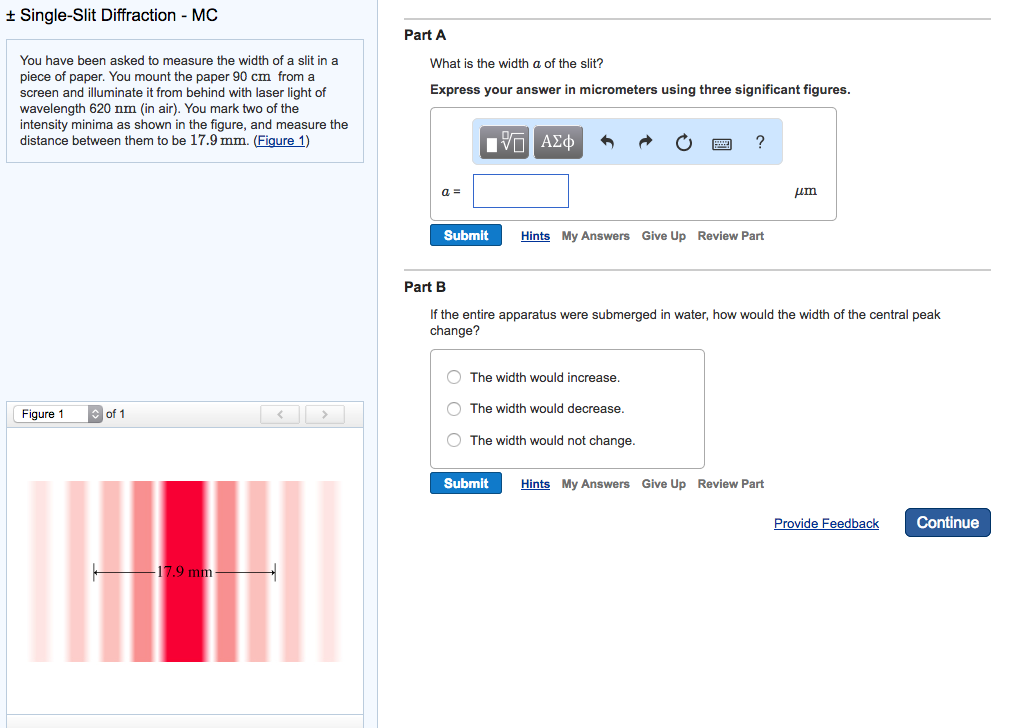Click the redo arrow icon

coord(645,143)
